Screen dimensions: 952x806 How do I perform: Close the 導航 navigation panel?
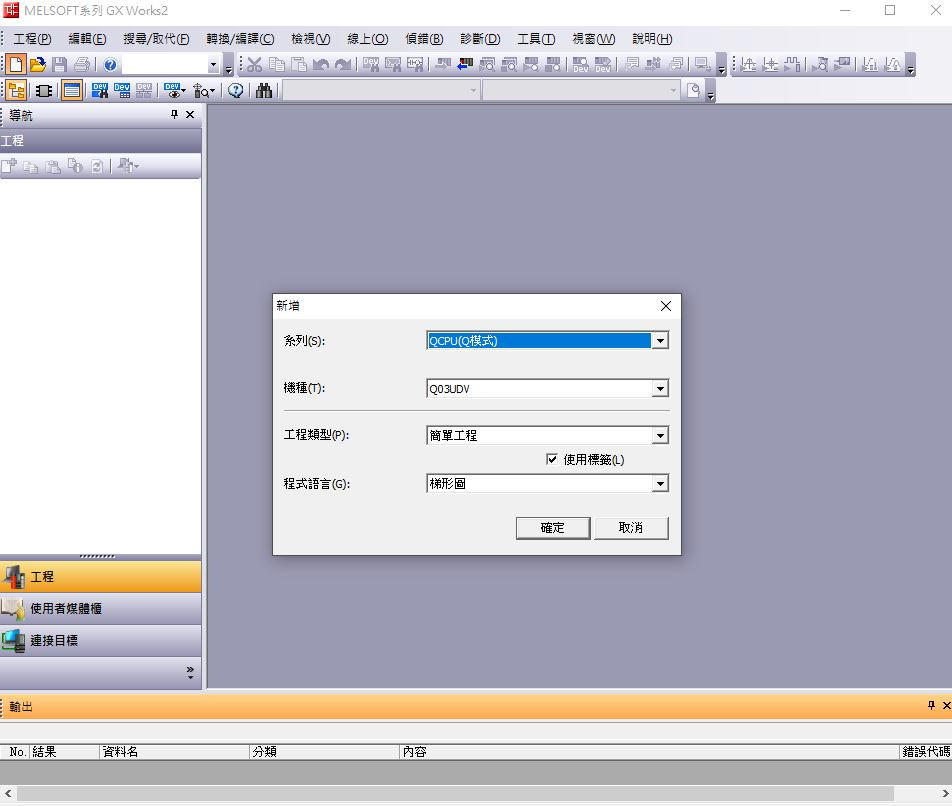[190, 114]
